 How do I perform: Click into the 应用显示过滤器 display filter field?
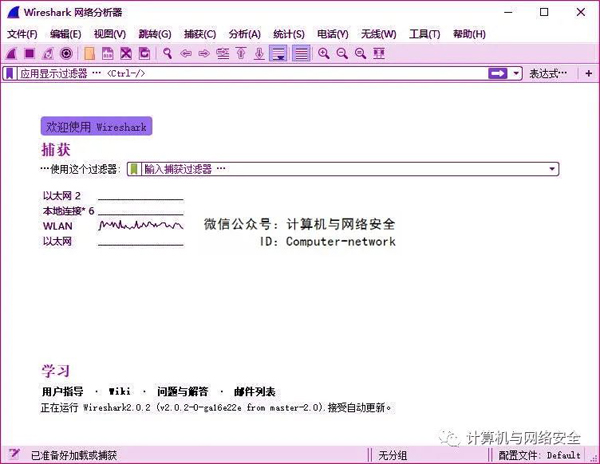point(252,73)
